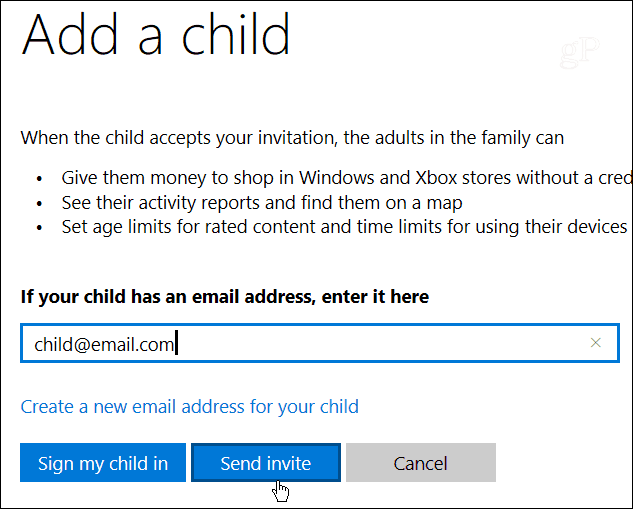Cancel adding a child
Screen dimensions: 633x509
point(421,463)
